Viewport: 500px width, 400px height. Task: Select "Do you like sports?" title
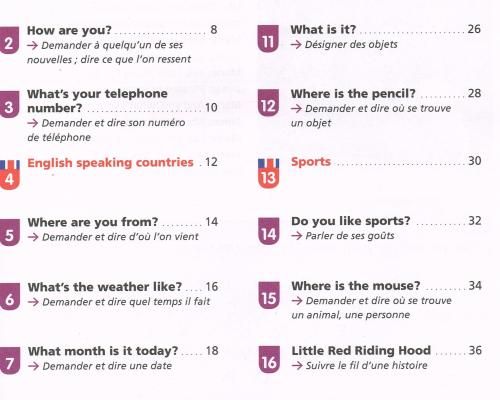(351, 221)
